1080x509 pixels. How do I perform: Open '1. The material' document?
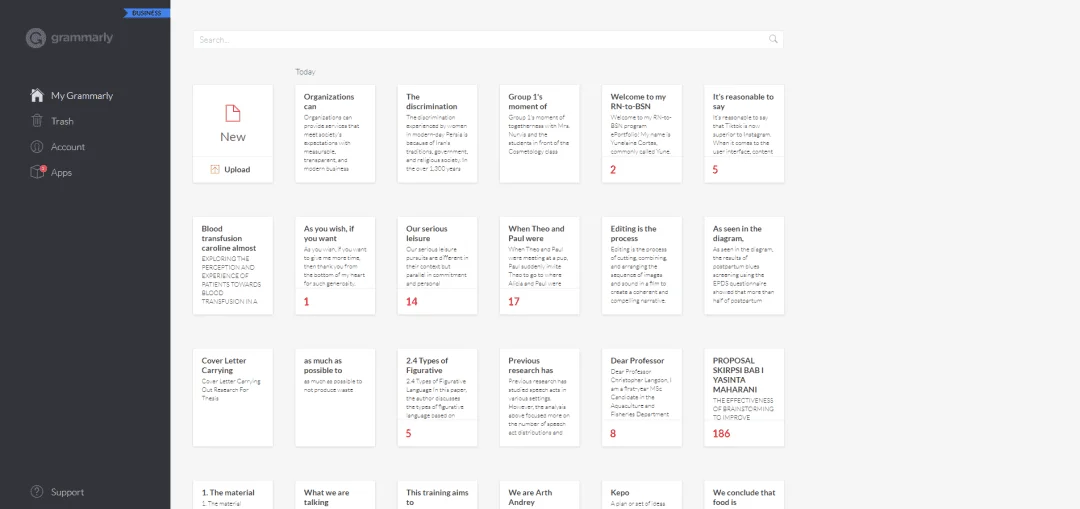pos(233,495)
